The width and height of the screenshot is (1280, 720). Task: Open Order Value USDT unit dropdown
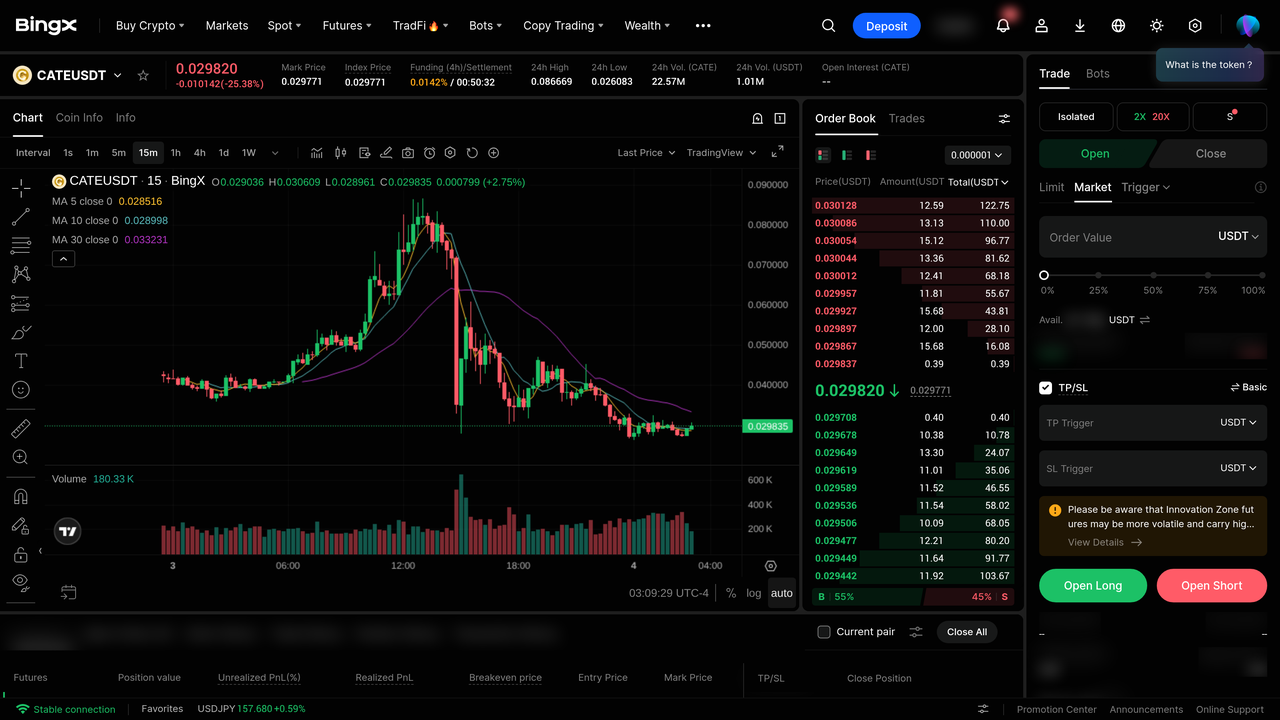pos(1238,237)
